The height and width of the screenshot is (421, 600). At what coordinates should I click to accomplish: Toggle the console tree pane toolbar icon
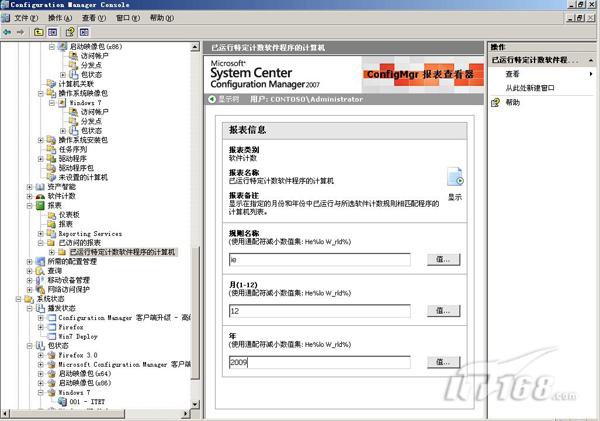tap(52, 32)
